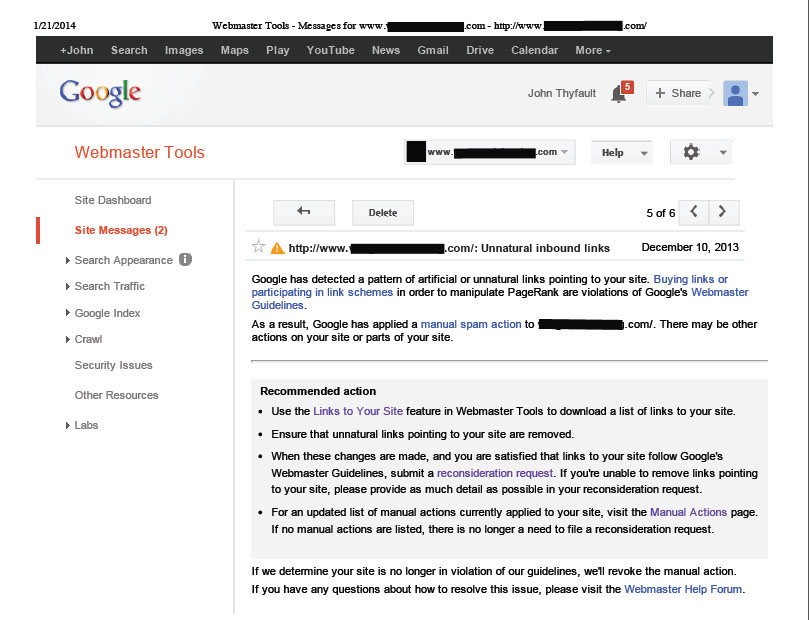Go to Site Dashboard
Image resolution: width=809 pixels, height=620 pixels.
click(x=113, y=200)
